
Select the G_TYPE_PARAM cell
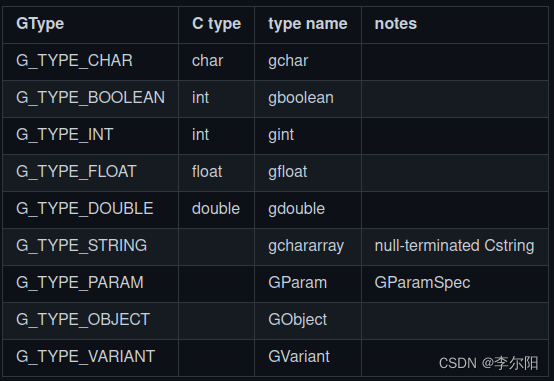90,284
